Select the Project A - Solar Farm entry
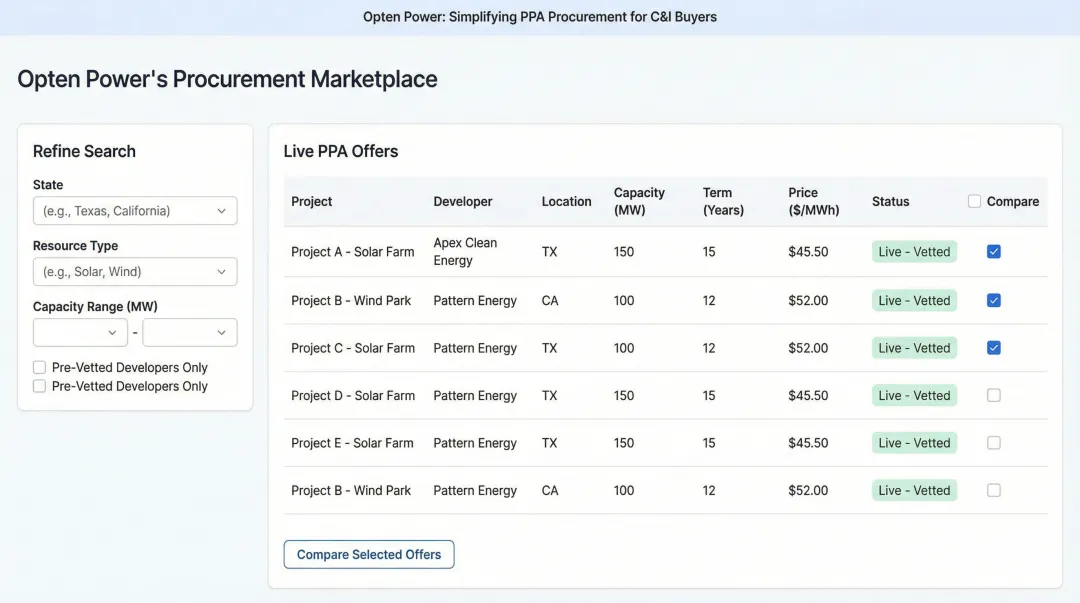The width and height of the screenshot is (1080, 603). click(352, 251)
